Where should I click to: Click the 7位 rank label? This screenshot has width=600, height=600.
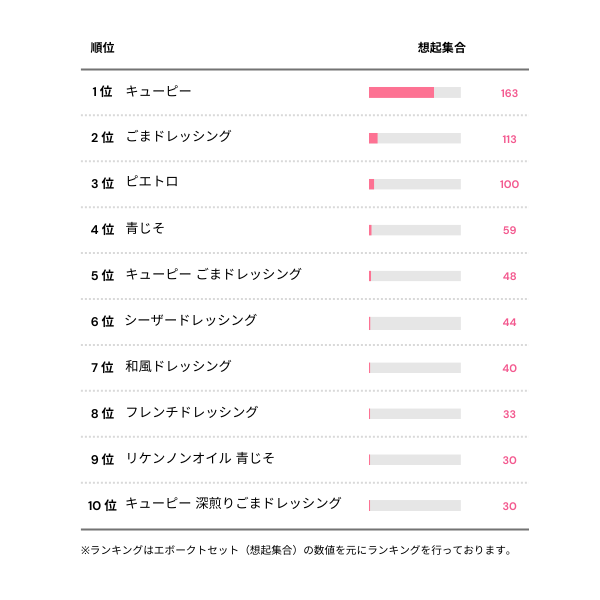(102, 368)
